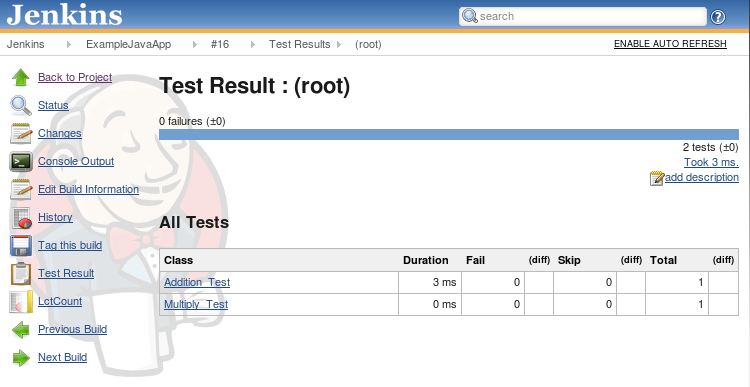Click the (root) breadcrumb item

click(x=368, y=44)
